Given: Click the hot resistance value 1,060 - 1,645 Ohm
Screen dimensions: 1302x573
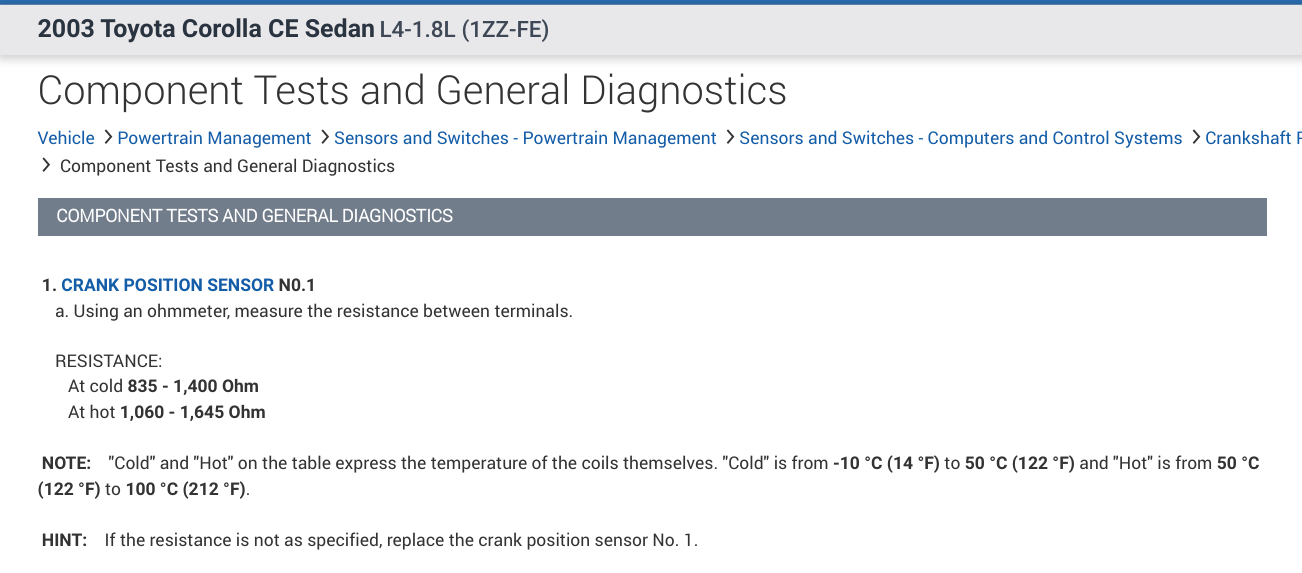Looking at the screenshot, I should tap(193, 412).
